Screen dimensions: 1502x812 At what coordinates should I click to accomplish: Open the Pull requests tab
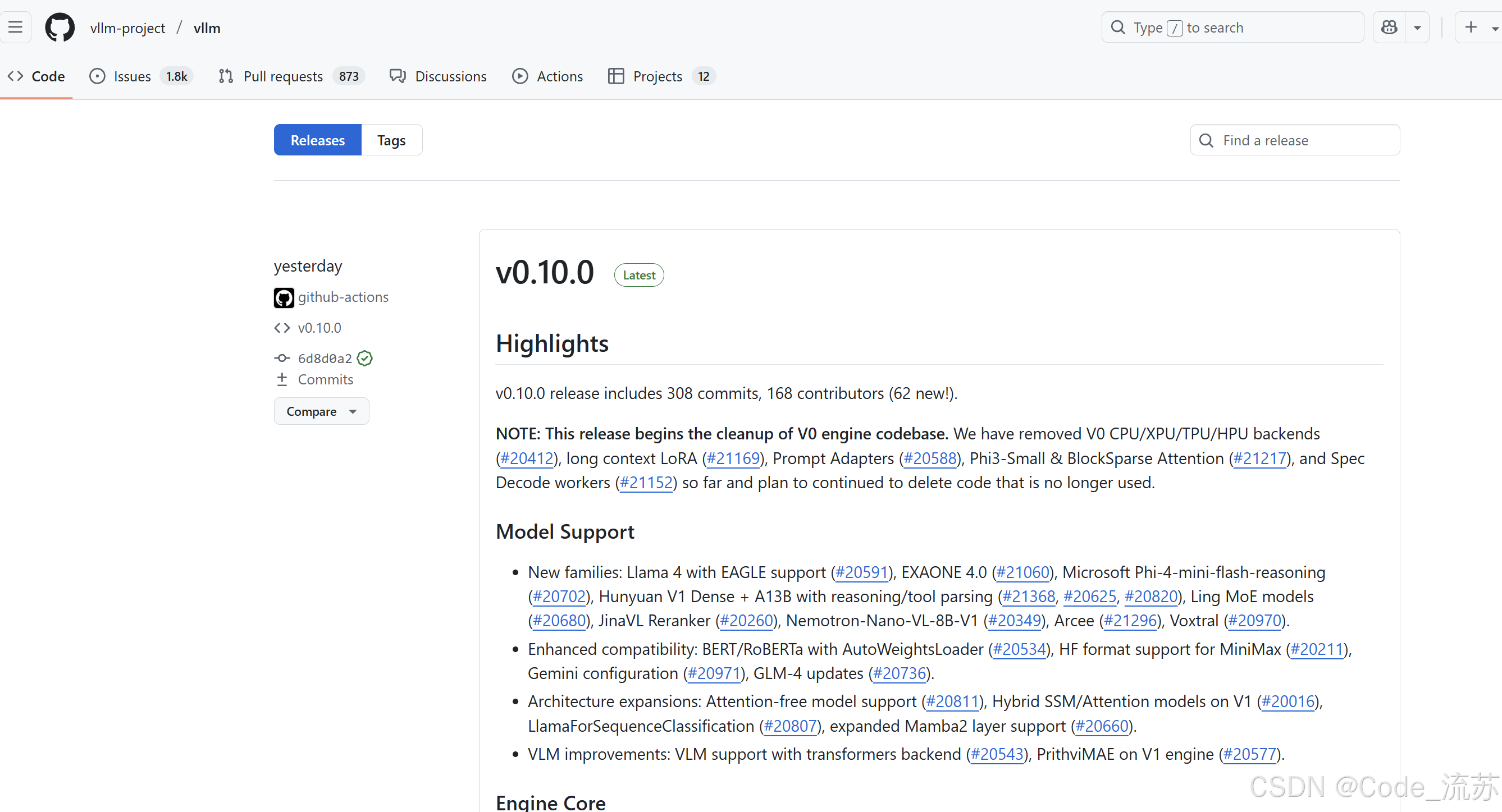click(x=291, y=76)
